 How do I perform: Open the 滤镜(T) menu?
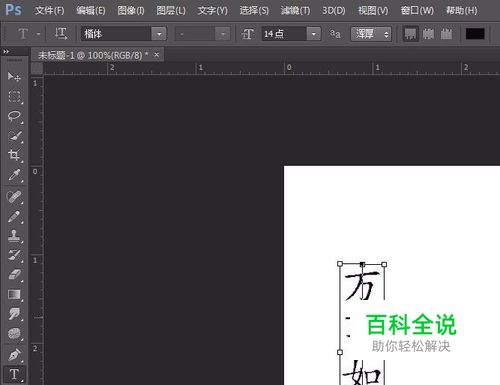(x=295, y=11)
